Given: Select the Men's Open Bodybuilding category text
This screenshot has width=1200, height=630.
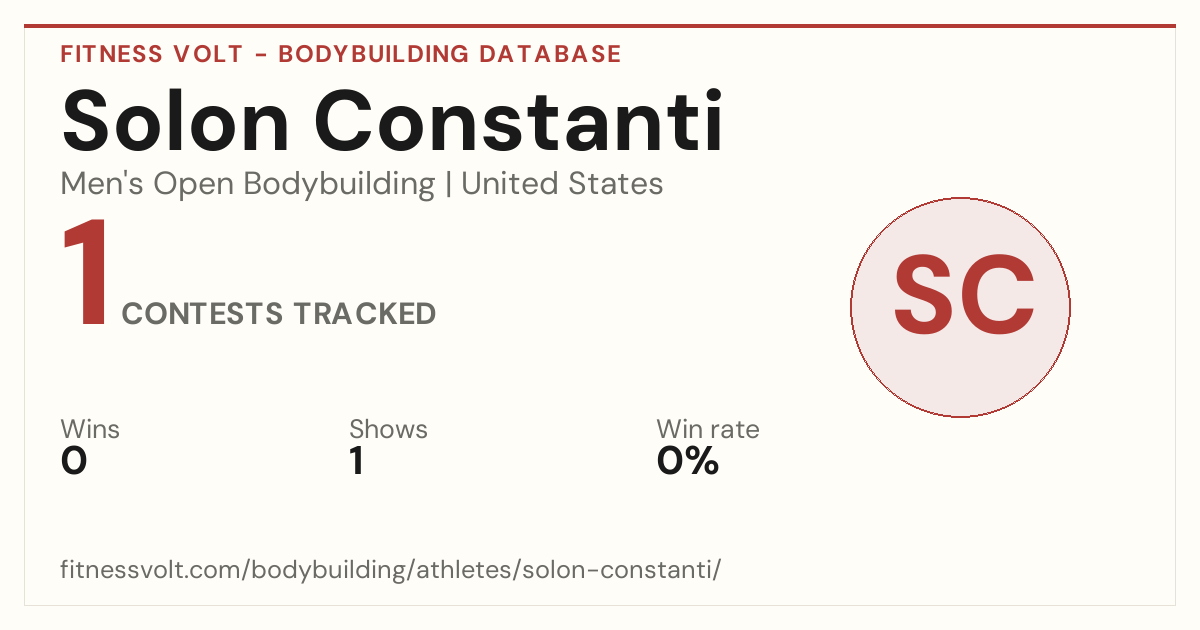Looking at the screenshot, I should (248, 184).
